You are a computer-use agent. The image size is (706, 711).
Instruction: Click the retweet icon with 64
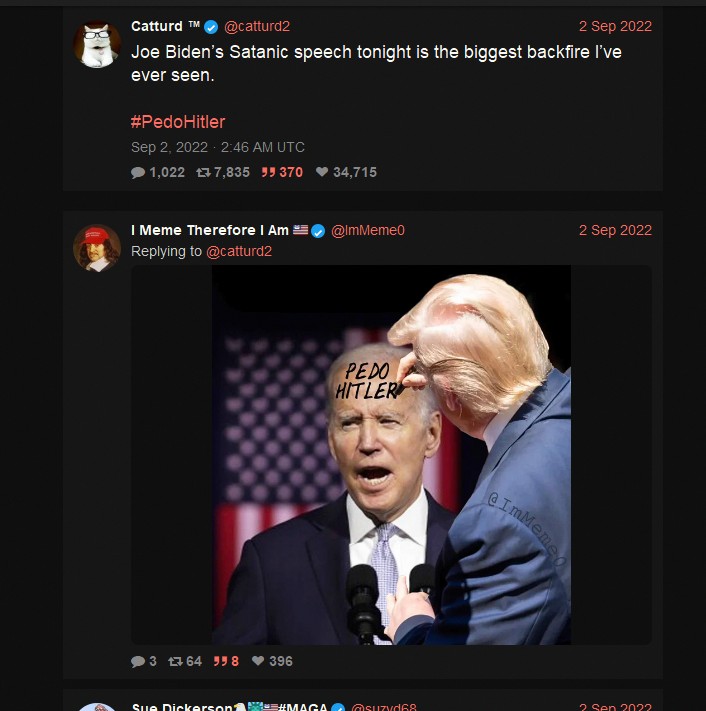(175, 662)
